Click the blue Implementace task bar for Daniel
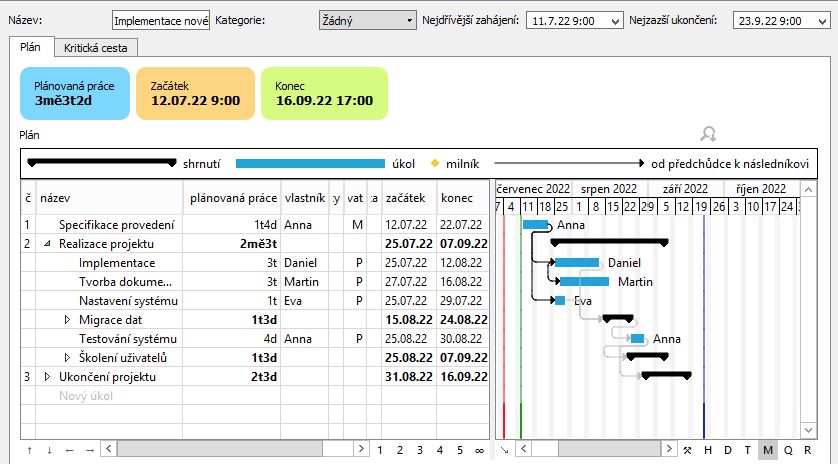Viewport: 838px width, 464px height. click(577, 263)
